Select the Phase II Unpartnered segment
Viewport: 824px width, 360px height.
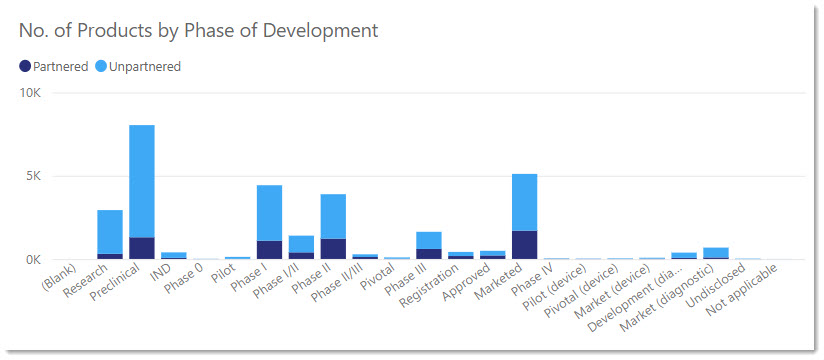pos(333,217)
